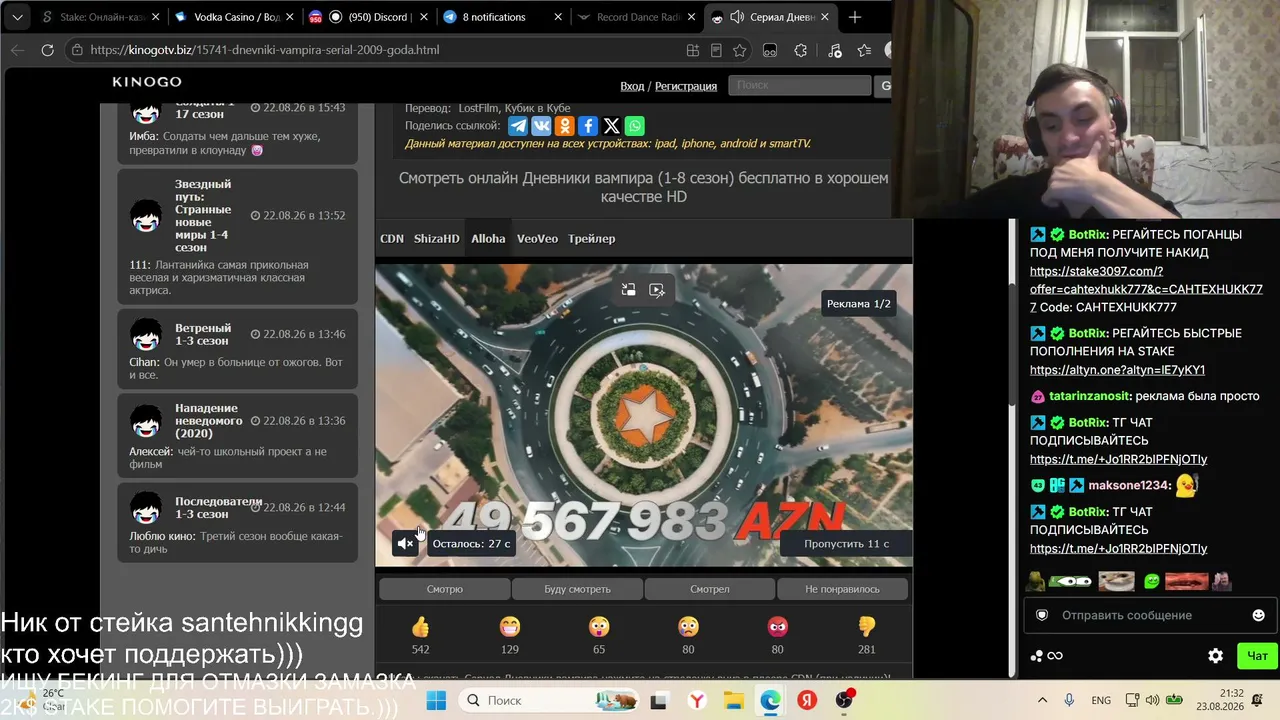Open reading view icon in address bar
The height and width of the screenshot is (720, 1280).
tap(716, 50)
